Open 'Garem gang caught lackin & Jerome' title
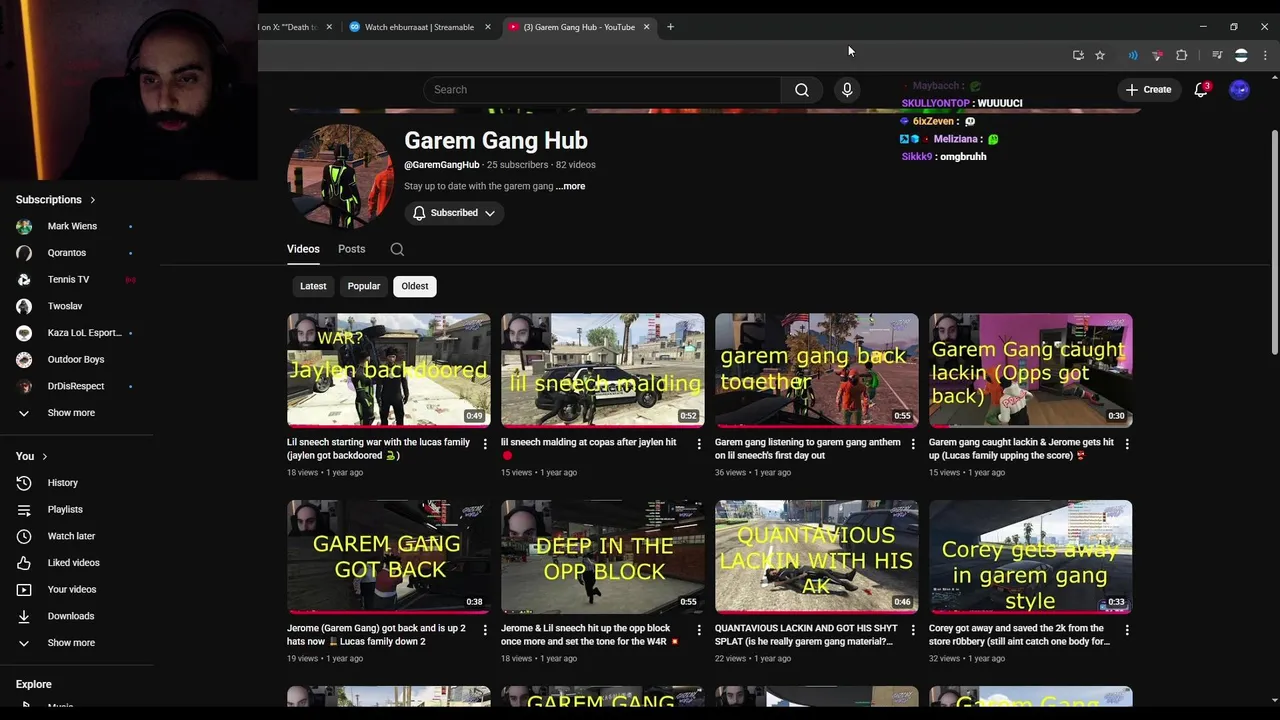 pyautogui.click(x=1021, y=448)
